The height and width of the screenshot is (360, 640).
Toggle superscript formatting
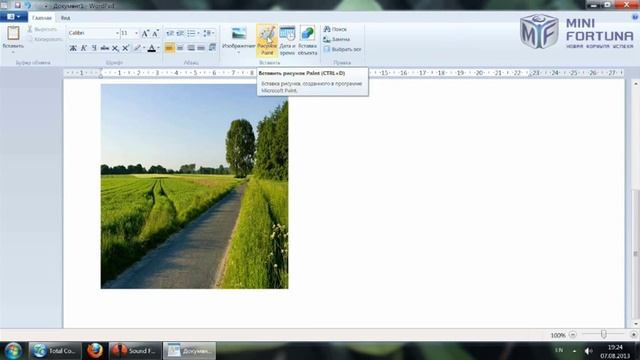126,48
